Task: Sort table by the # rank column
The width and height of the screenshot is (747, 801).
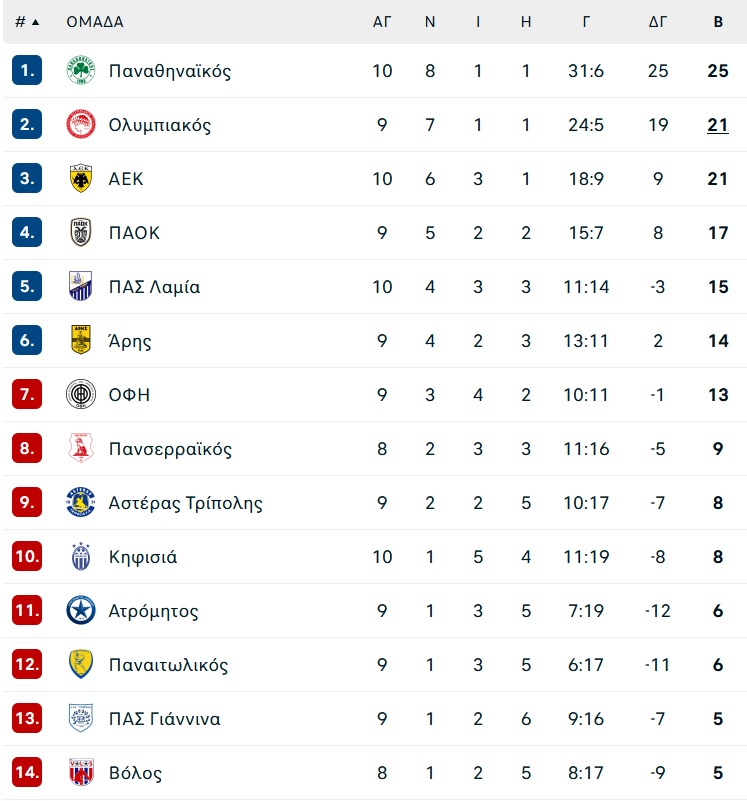Action: tap(27, 22)
